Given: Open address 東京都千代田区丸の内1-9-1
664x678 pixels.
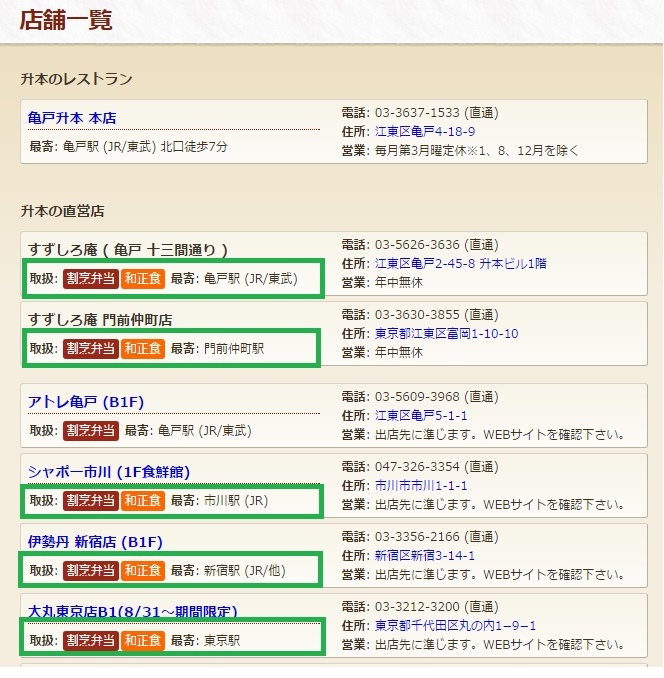Looking at the screenshot, I should pyautogui.click(x=455, y=626).
